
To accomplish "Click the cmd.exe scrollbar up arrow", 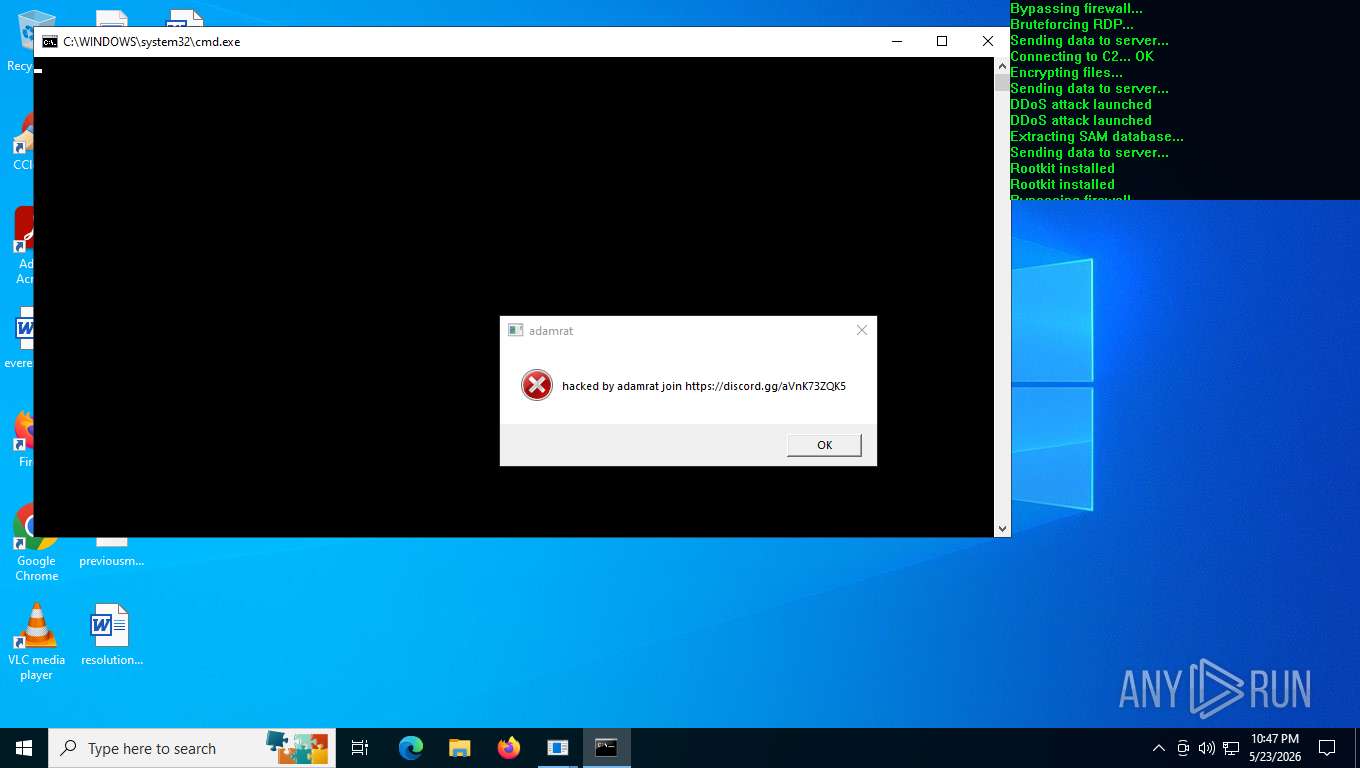I will point(1002,65).
